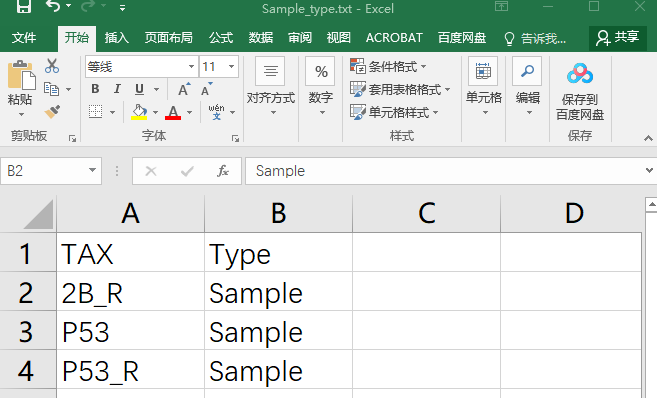Open the Copy options dropdown arrow

[x=68, y=89]
